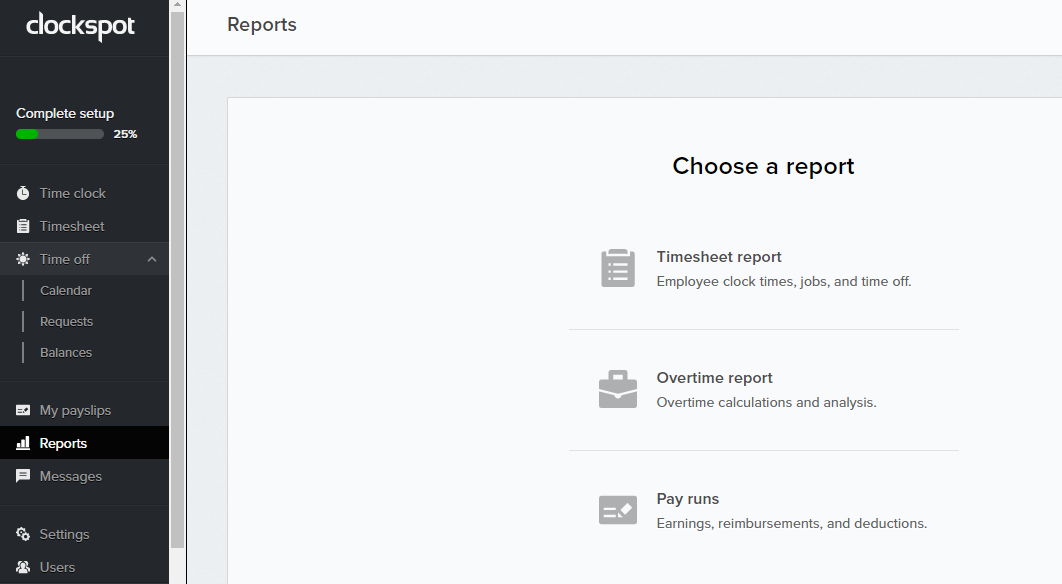
Task: Click the Messages speech bubble icon
Action: click(x=23, y=476)
